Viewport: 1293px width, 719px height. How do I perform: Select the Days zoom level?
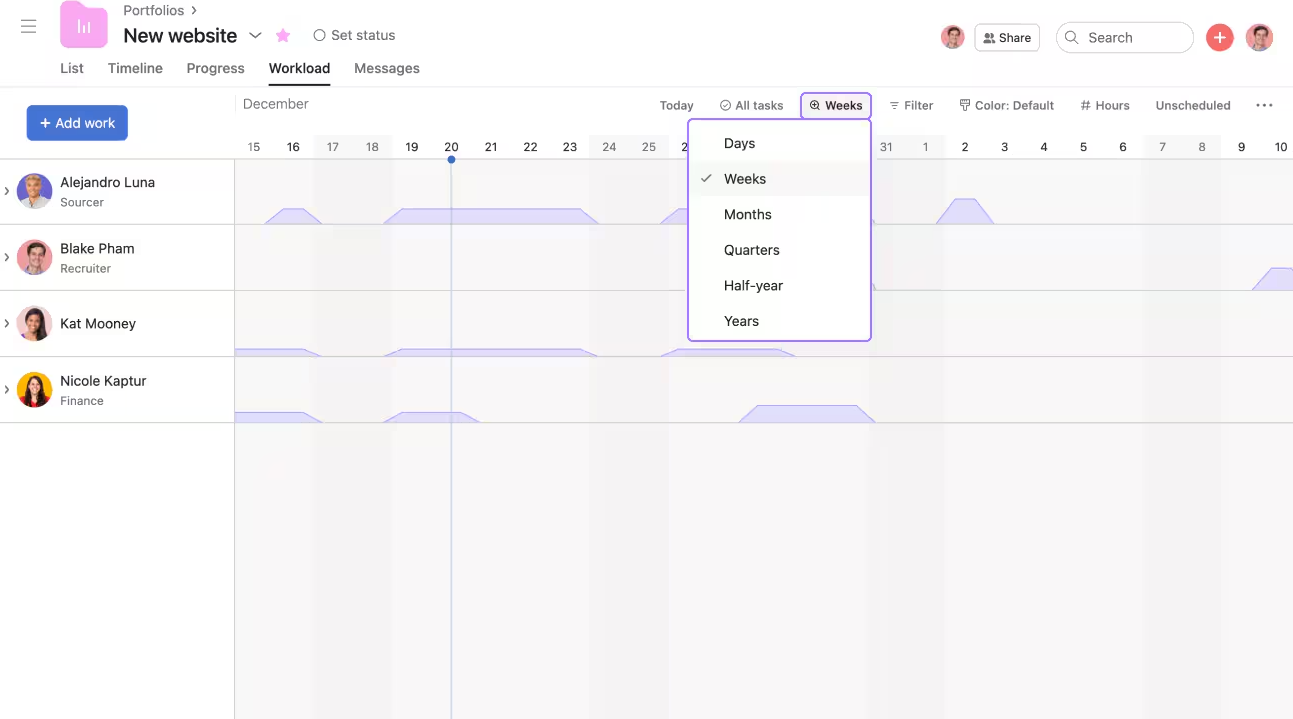[739, 143]
